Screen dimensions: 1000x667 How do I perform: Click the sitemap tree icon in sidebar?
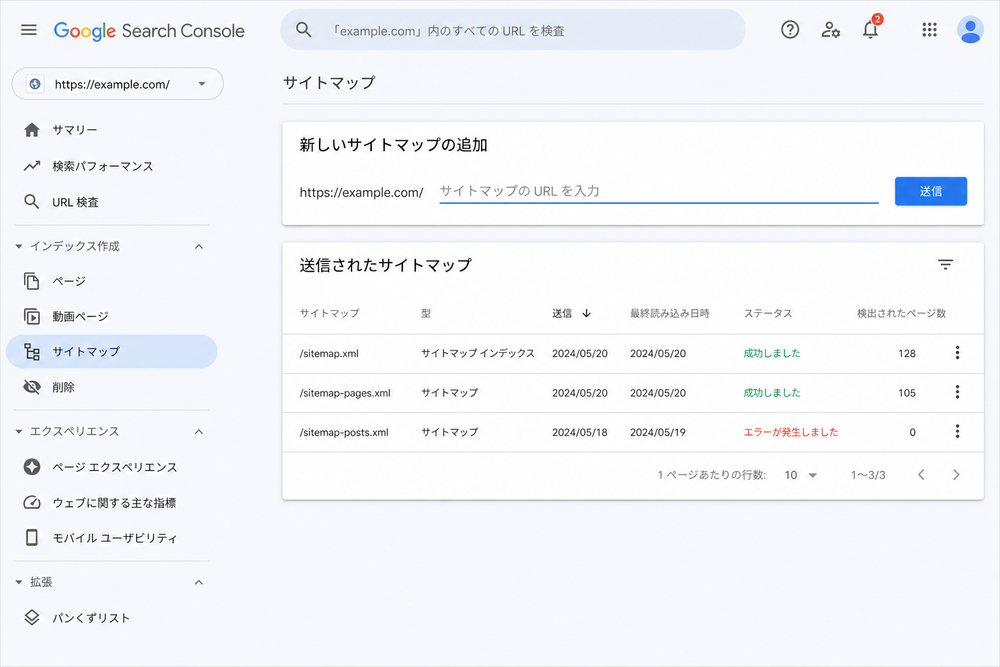(32, 351)
